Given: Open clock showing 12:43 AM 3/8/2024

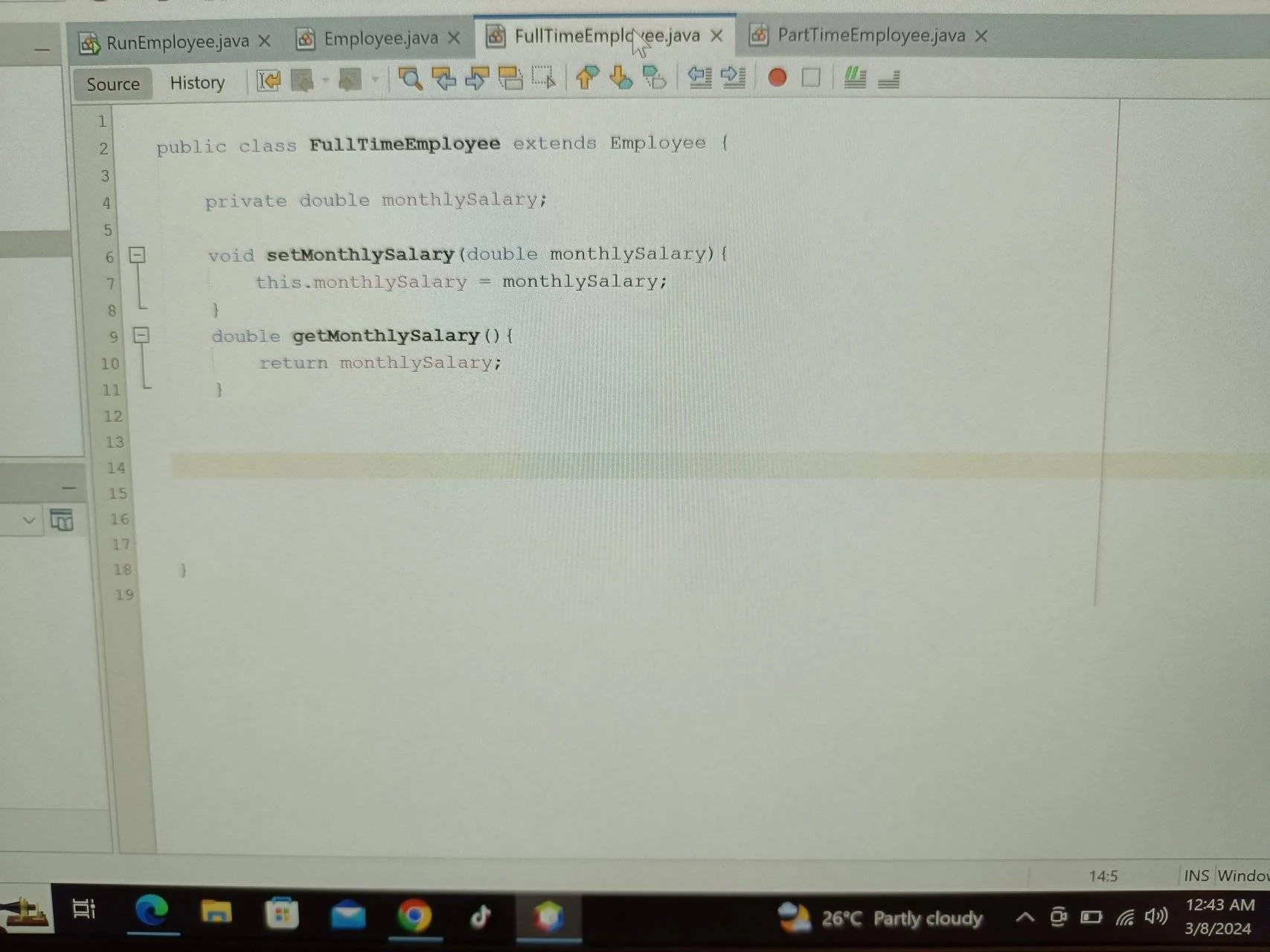Looking at the screenshot, I should pyautogui.click(x=1219, y=916).
